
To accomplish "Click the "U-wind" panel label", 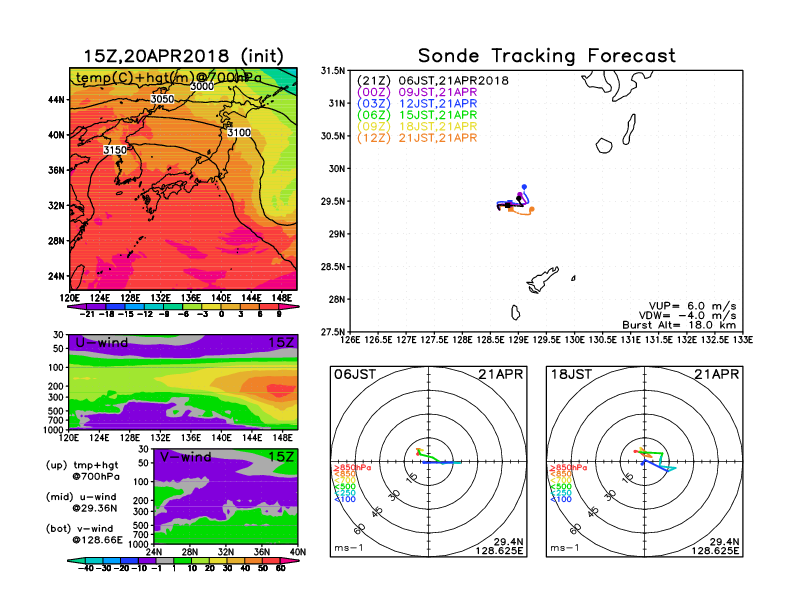I will tap(102, 343).
